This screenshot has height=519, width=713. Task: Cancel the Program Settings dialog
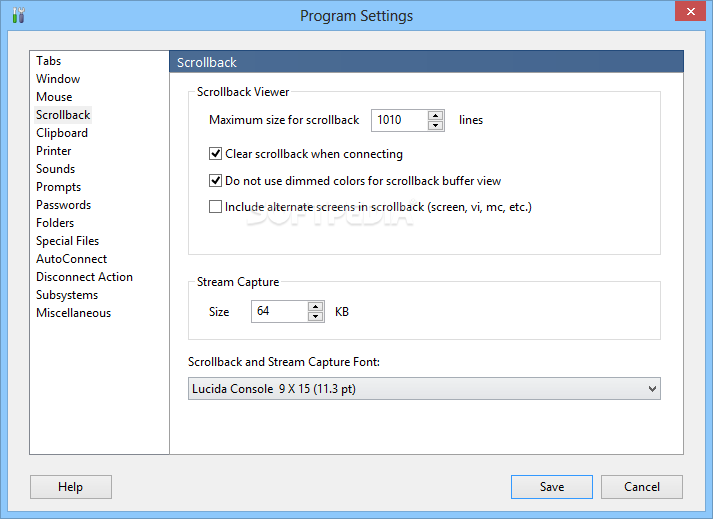642,487
